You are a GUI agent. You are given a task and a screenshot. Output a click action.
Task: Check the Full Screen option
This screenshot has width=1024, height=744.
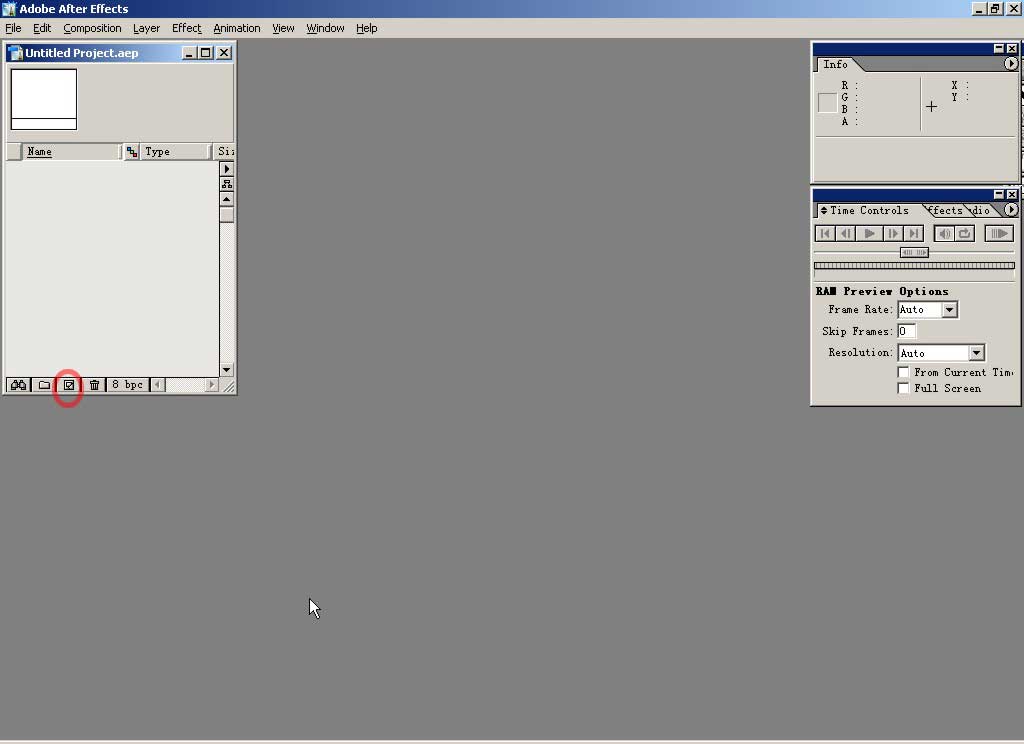(904, 388)
